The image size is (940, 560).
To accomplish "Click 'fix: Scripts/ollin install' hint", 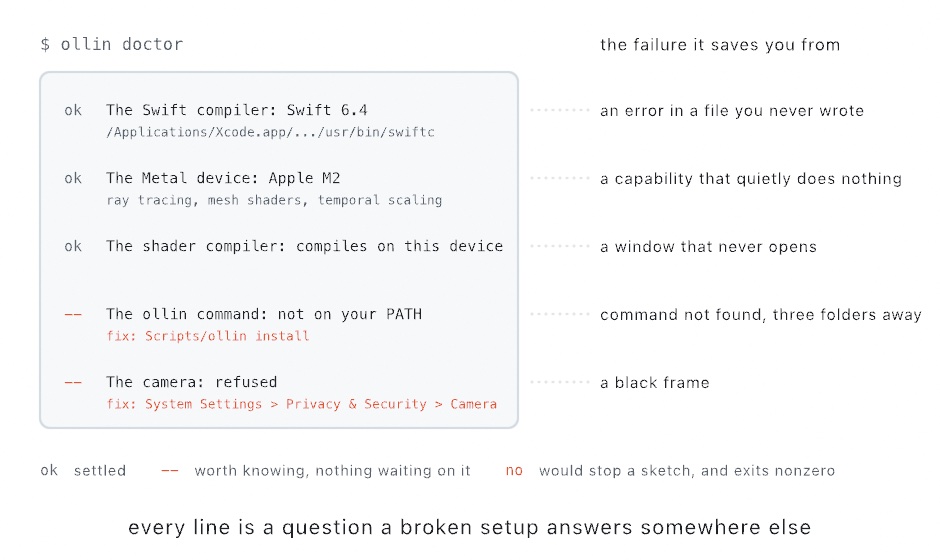I will (207, 336).
